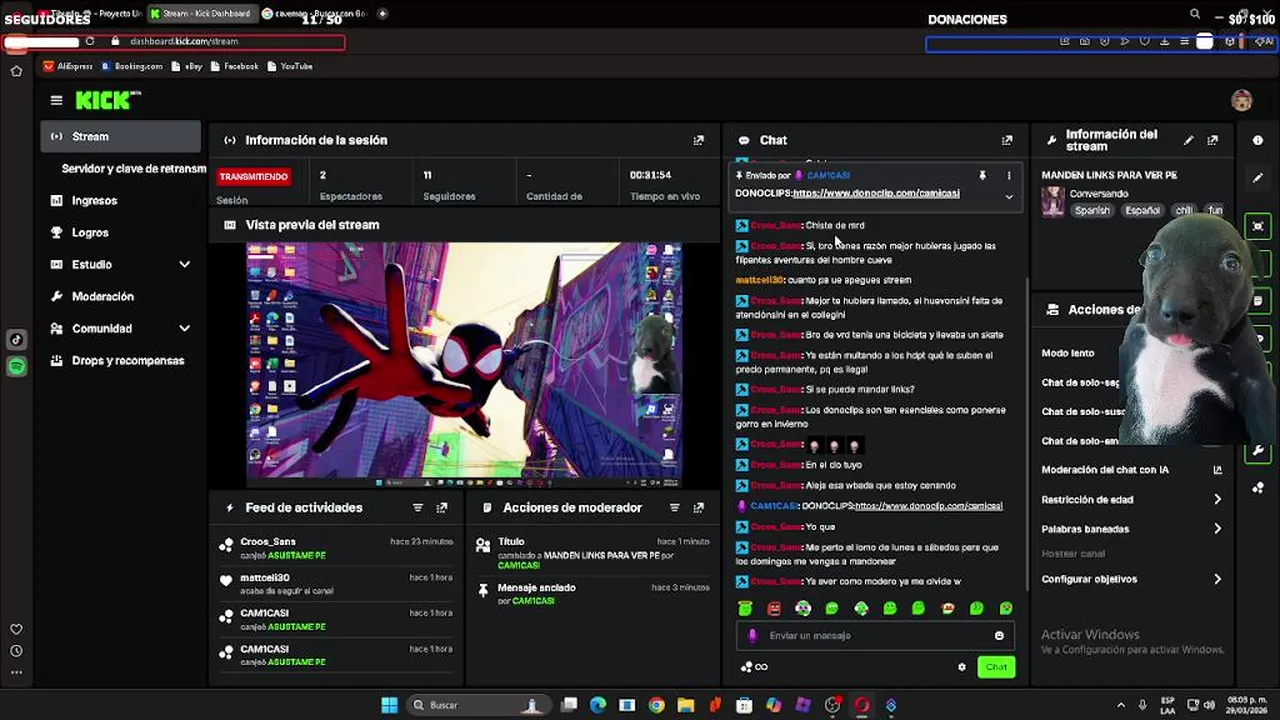Pop out the Acciones de moderador panel

tap(699, 508)
